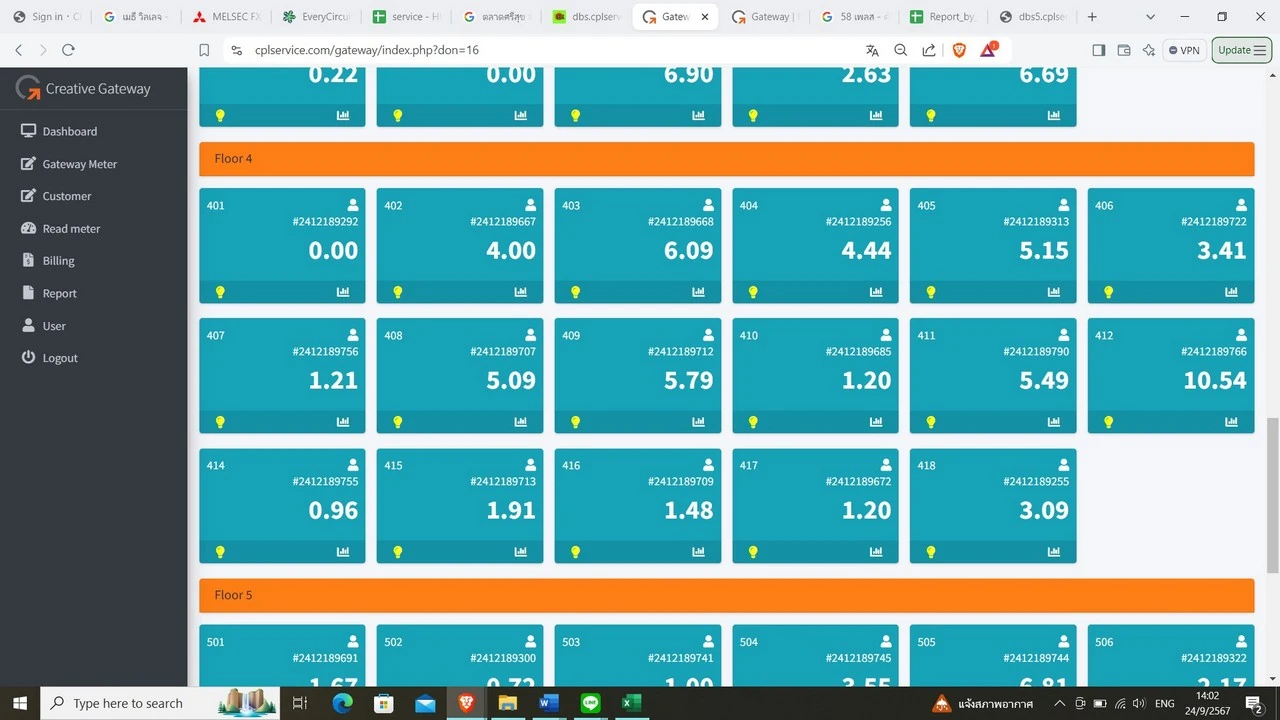Screen dimensions: 1280x720
Task: Click the browser Update button
Action: click(1241, 50)
